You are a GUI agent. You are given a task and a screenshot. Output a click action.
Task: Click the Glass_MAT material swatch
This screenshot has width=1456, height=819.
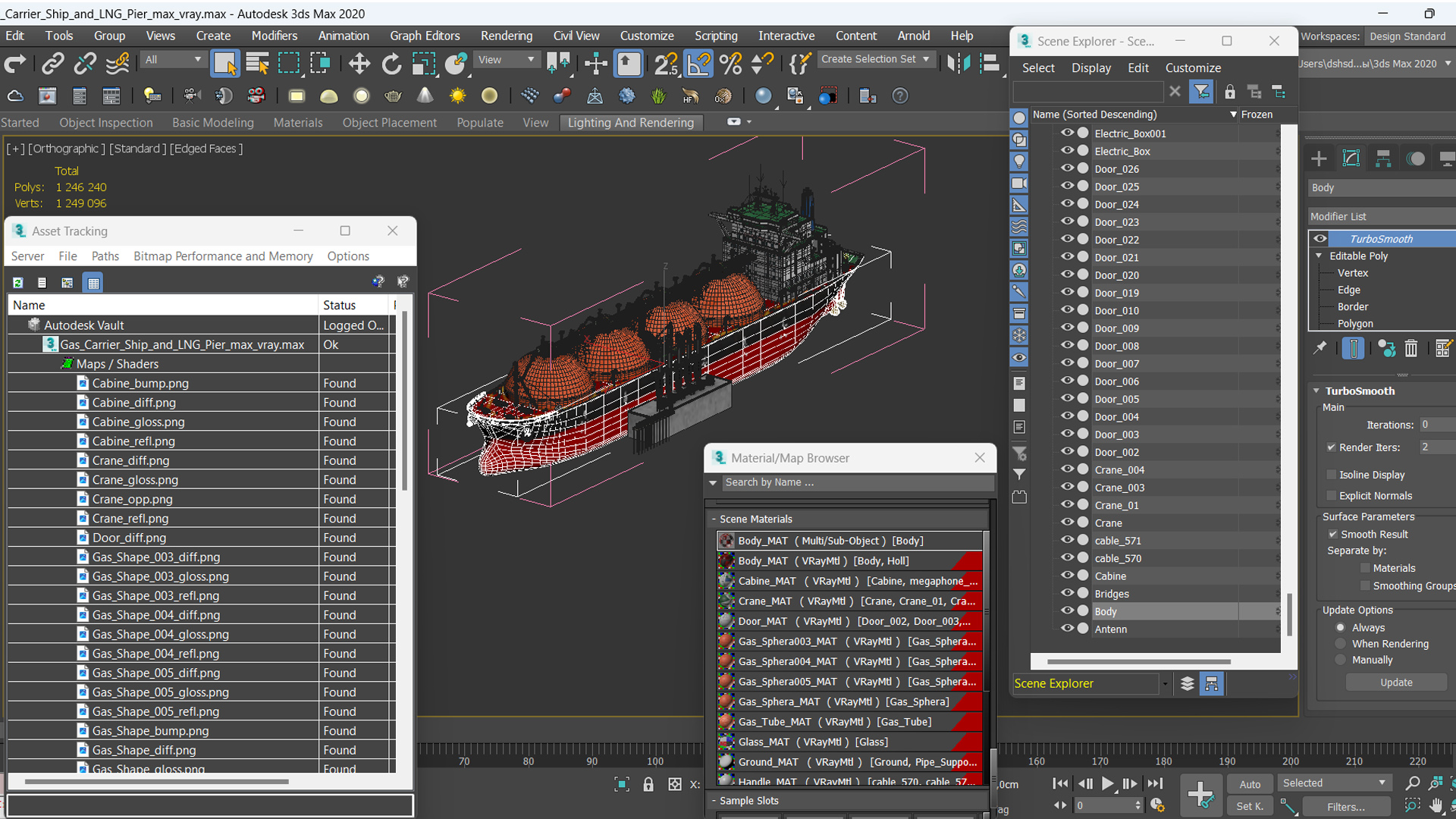[726, 742]
